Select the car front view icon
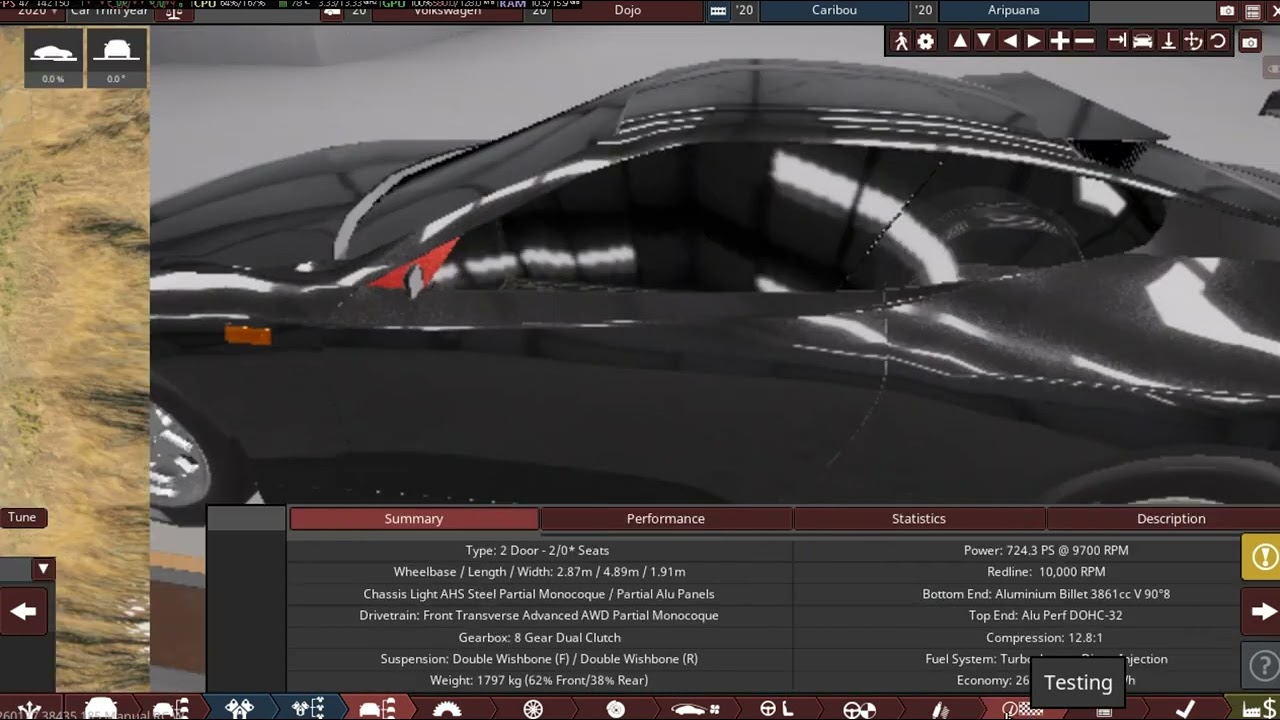 point(1142,41)
